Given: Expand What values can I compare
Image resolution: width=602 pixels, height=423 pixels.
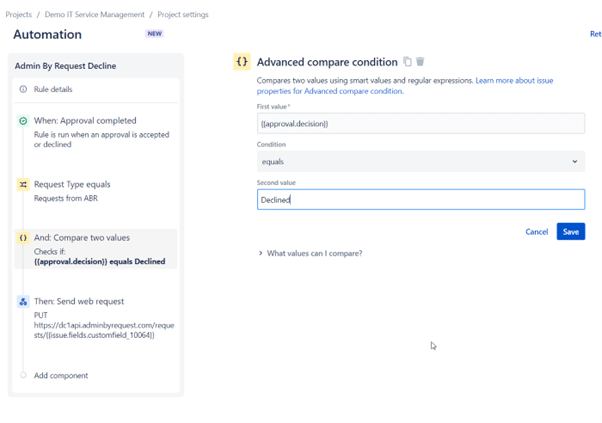Looking at the screenshot, I should click(x=310, y=253).
